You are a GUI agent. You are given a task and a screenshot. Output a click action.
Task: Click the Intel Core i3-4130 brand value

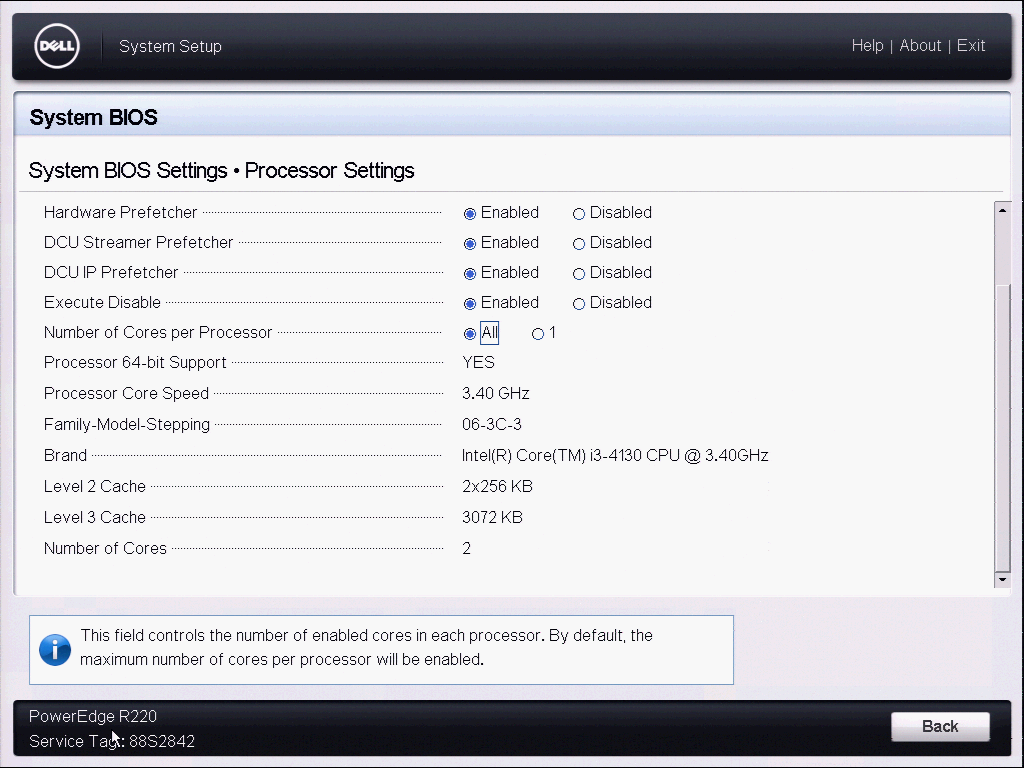(x=615, y=455)
